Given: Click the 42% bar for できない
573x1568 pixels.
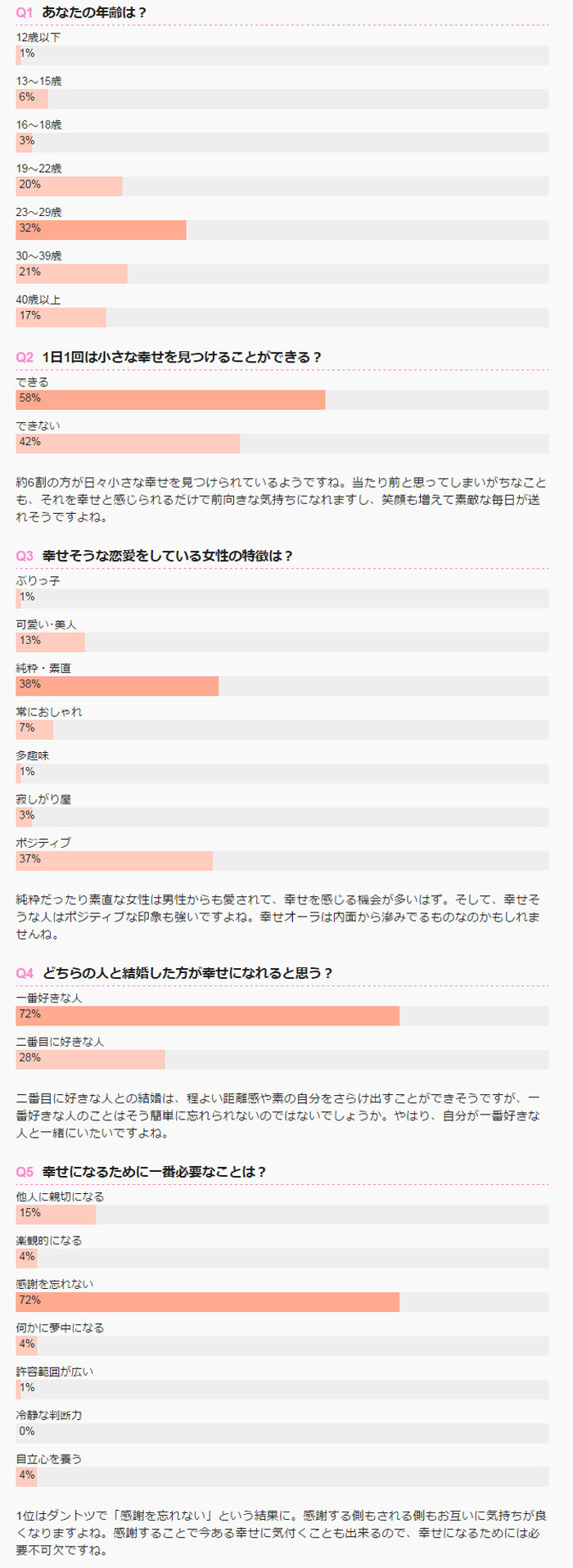Looking at the screenshot, I should coord(128,443).
